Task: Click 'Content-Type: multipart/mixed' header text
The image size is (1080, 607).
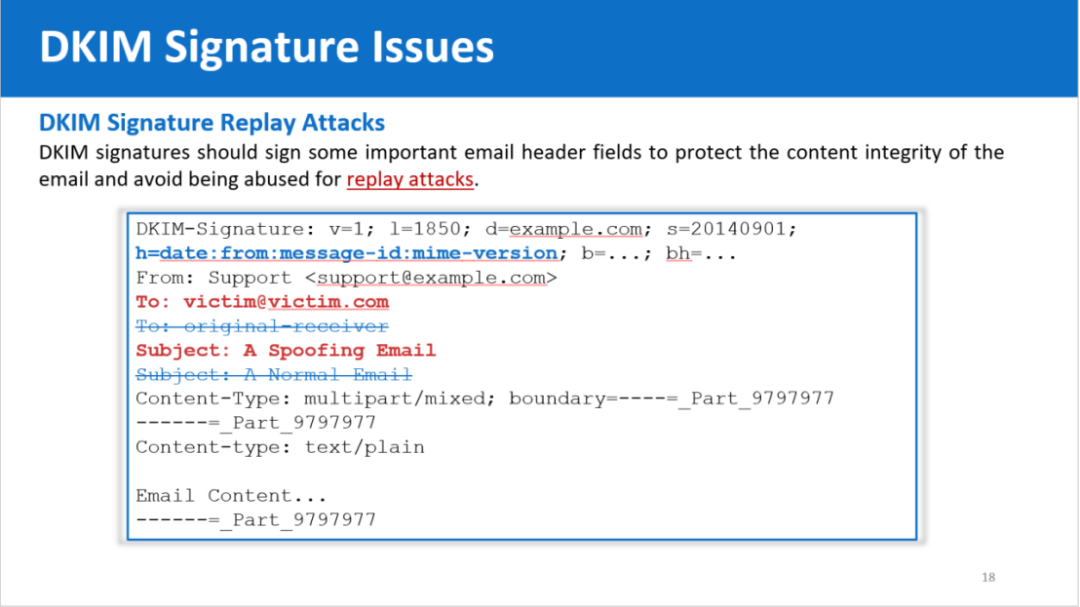Action: tap(316, 399)
